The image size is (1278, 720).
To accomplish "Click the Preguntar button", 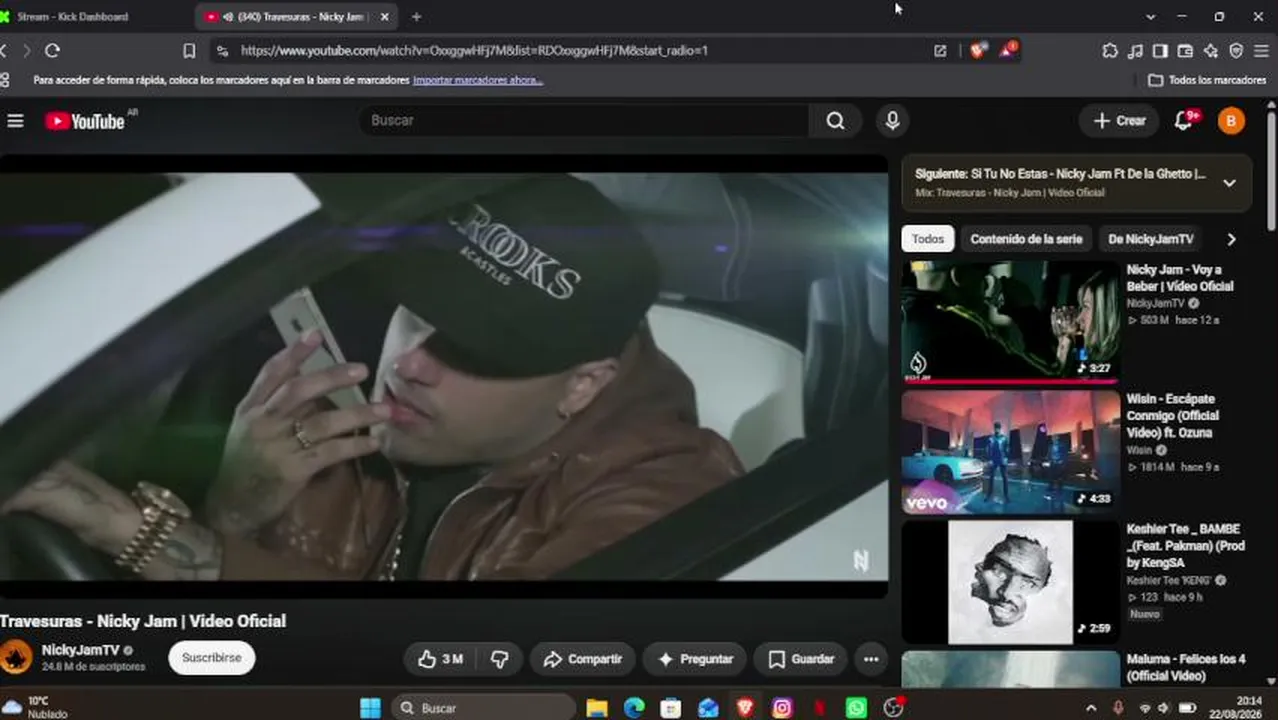I will coord(695,659).
